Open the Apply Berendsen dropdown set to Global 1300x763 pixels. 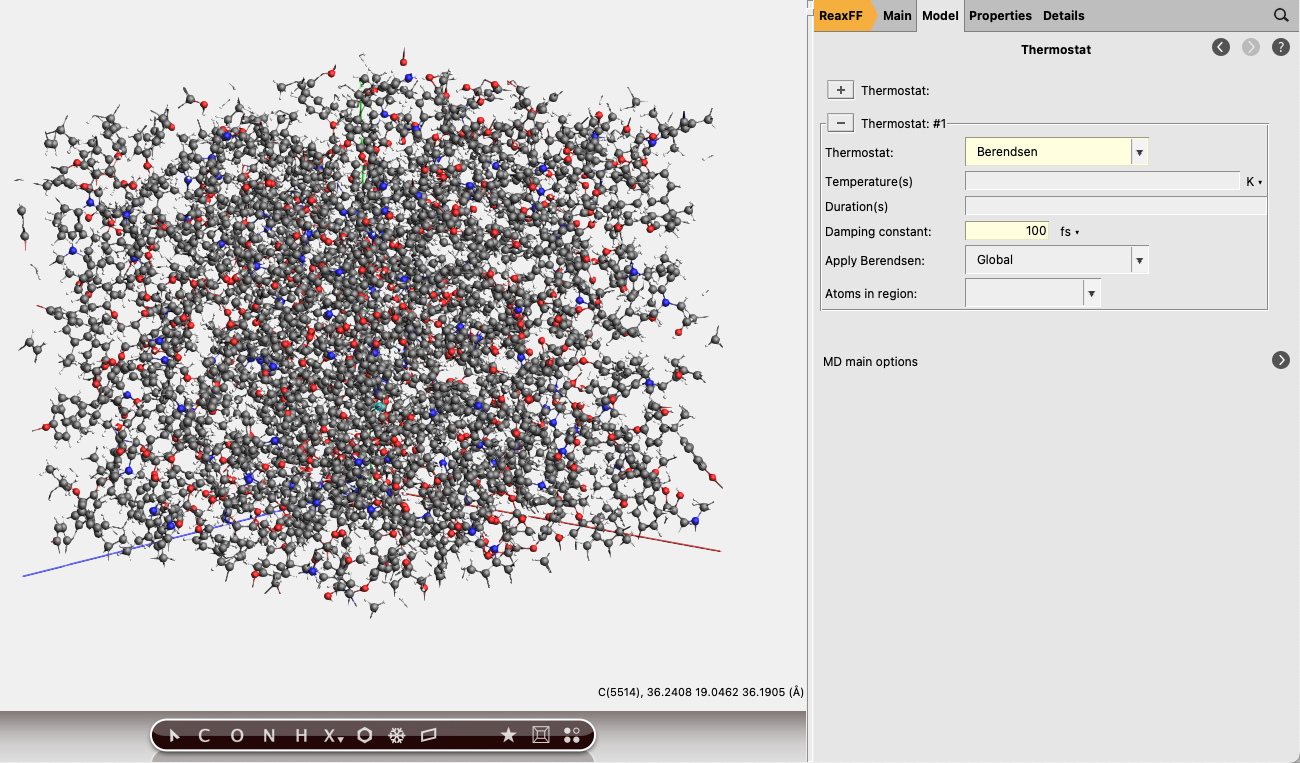[1138, 259]
